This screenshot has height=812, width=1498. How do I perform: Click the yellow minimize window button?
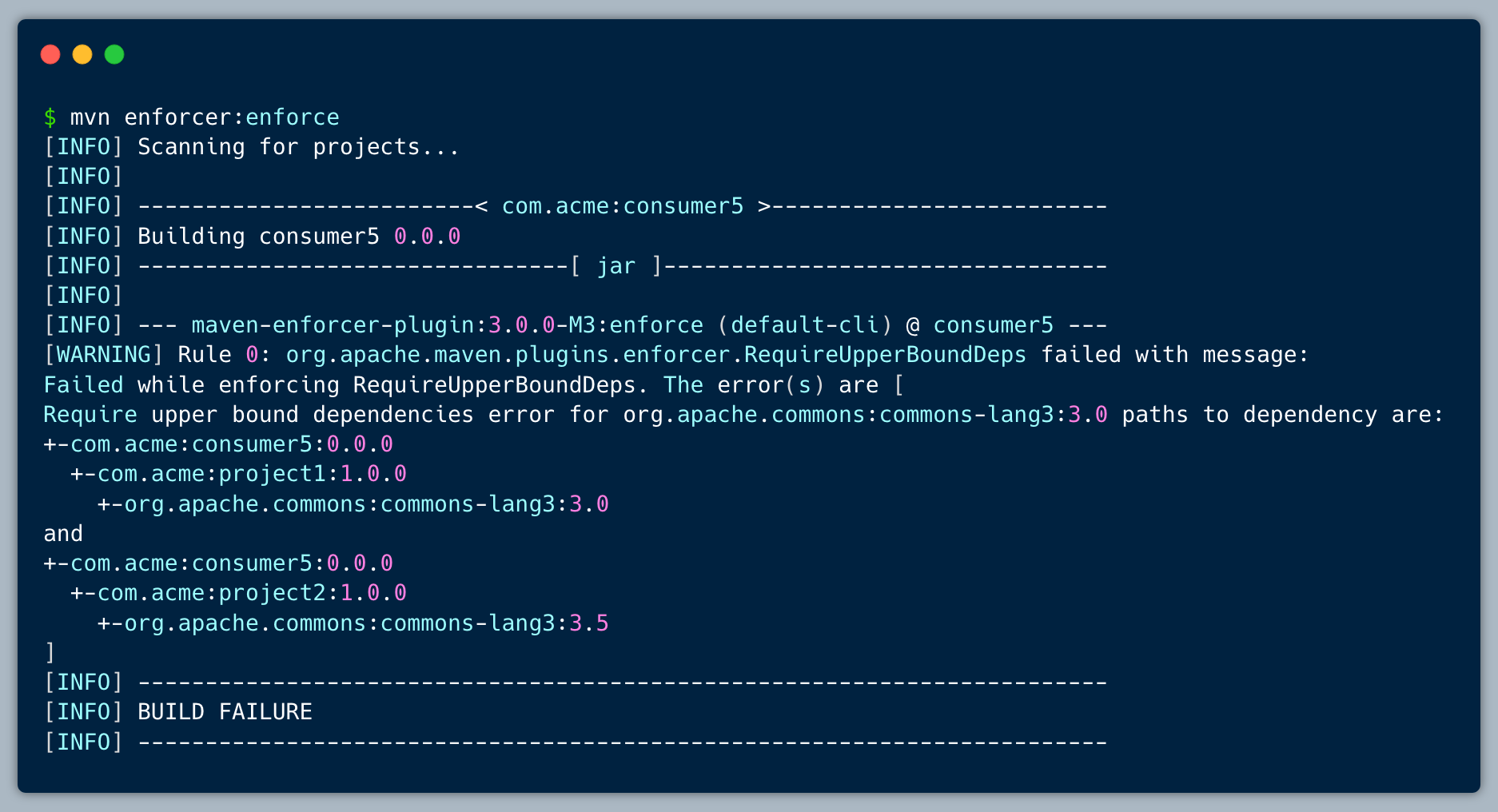click(82, 54)
